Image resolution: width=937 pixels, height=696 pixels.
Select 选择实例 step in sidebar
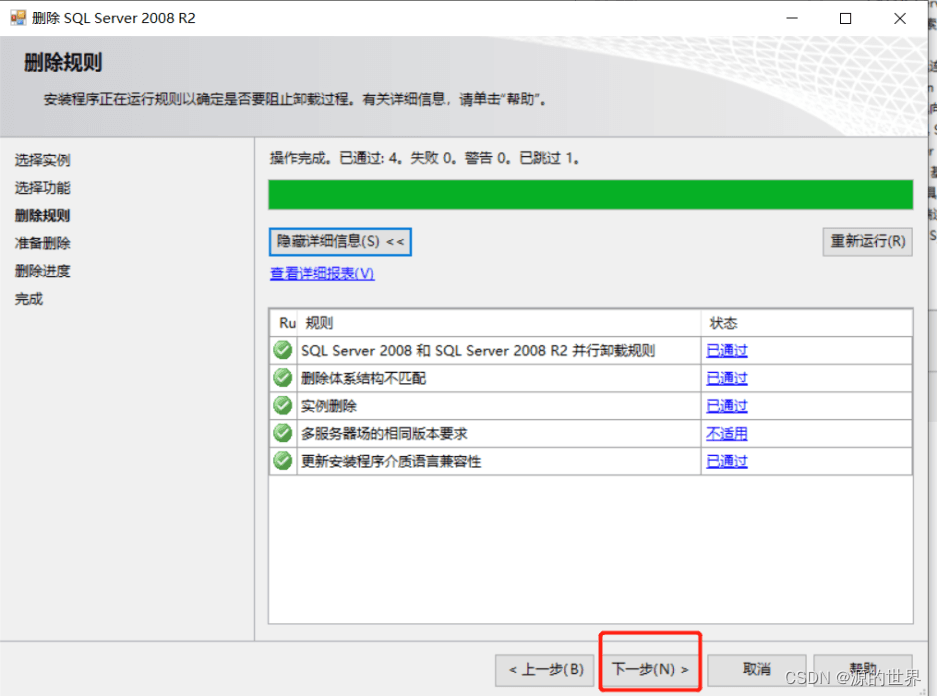[x=42, y=160]
